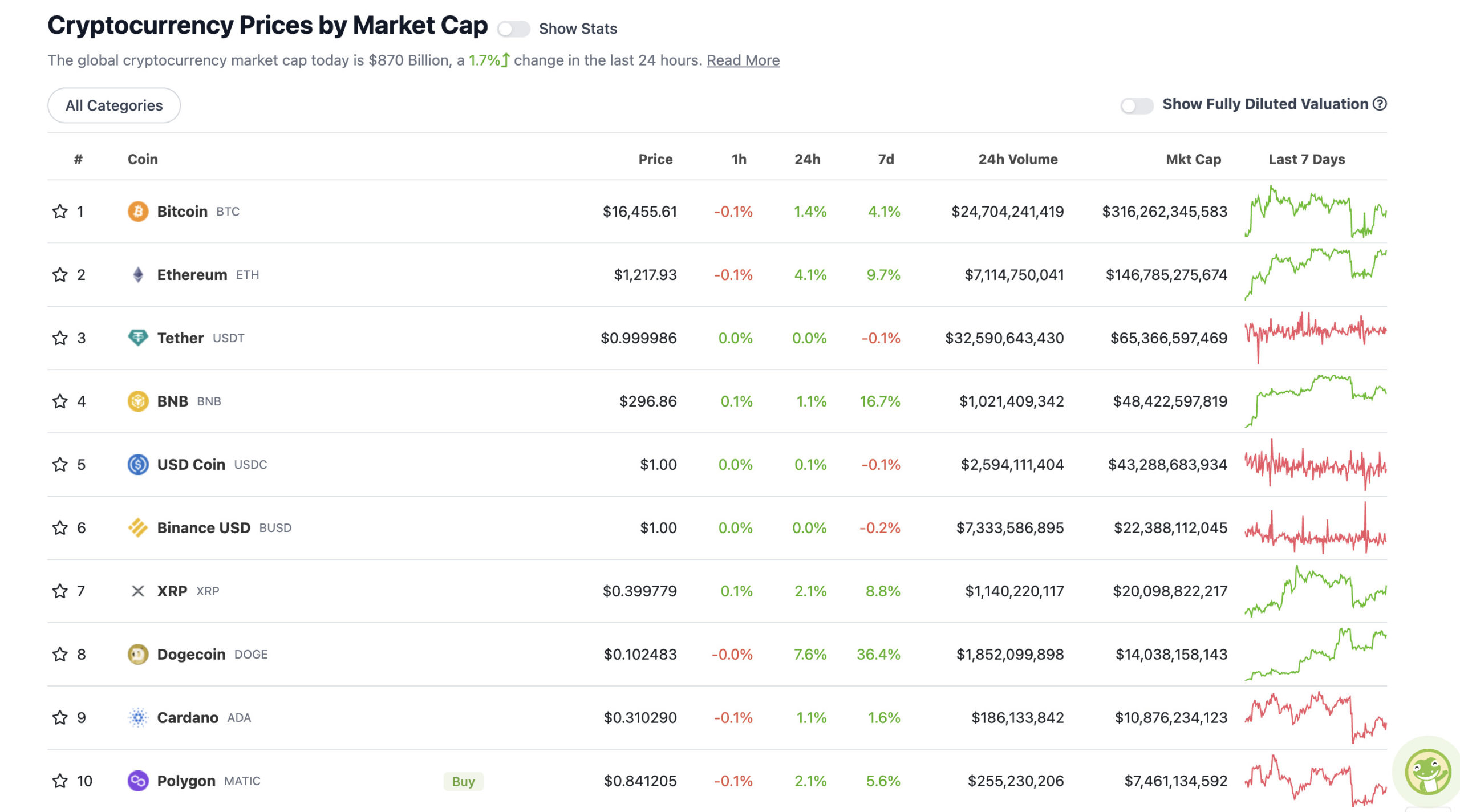The height and width of the screenshot is (812, 1460).
Task: Open the green gecko mascot widget
Action: point(1428,773)
